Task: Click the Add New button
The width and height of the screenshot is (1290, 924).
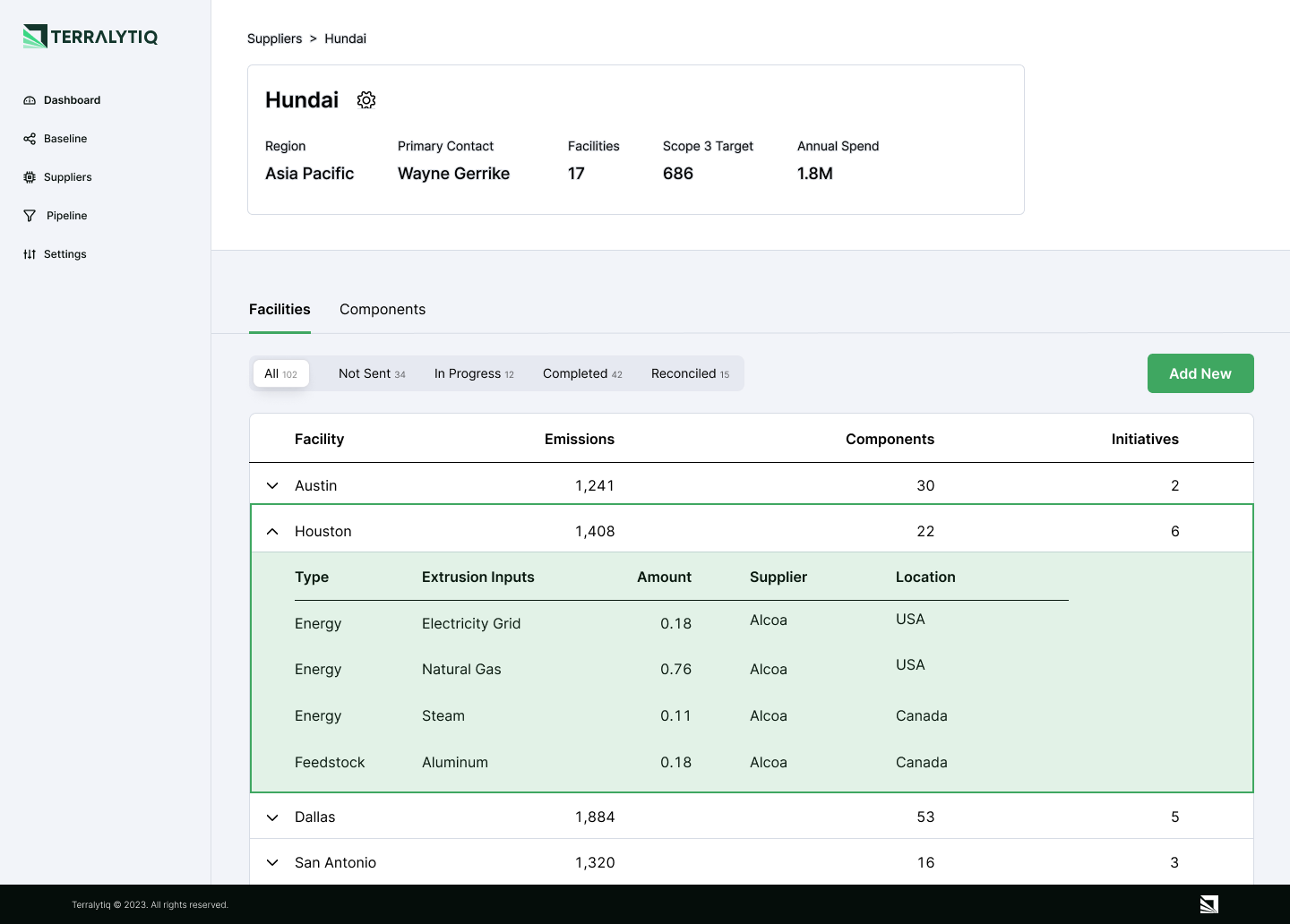Action: tap(1200, 373)
